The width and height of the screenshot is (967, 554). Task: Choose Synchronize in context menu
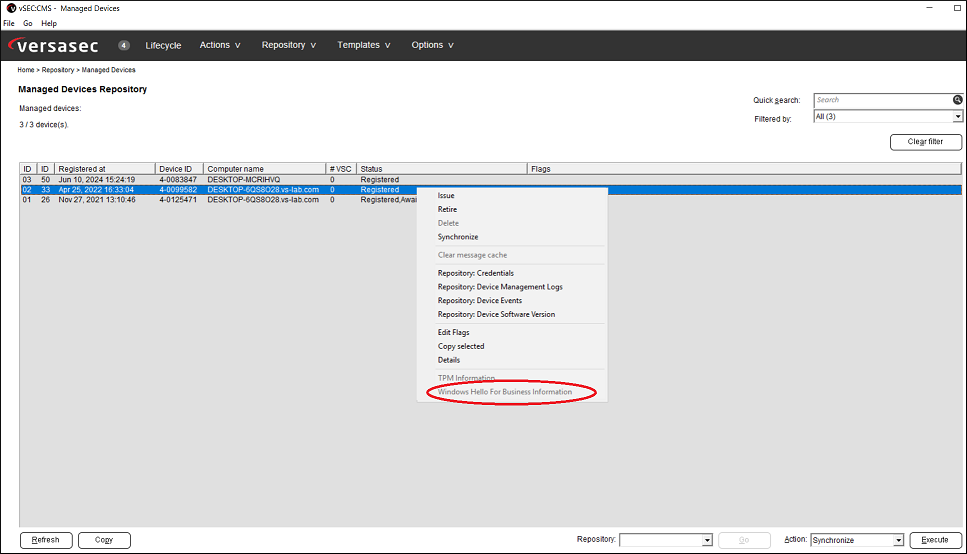[458, 237]
